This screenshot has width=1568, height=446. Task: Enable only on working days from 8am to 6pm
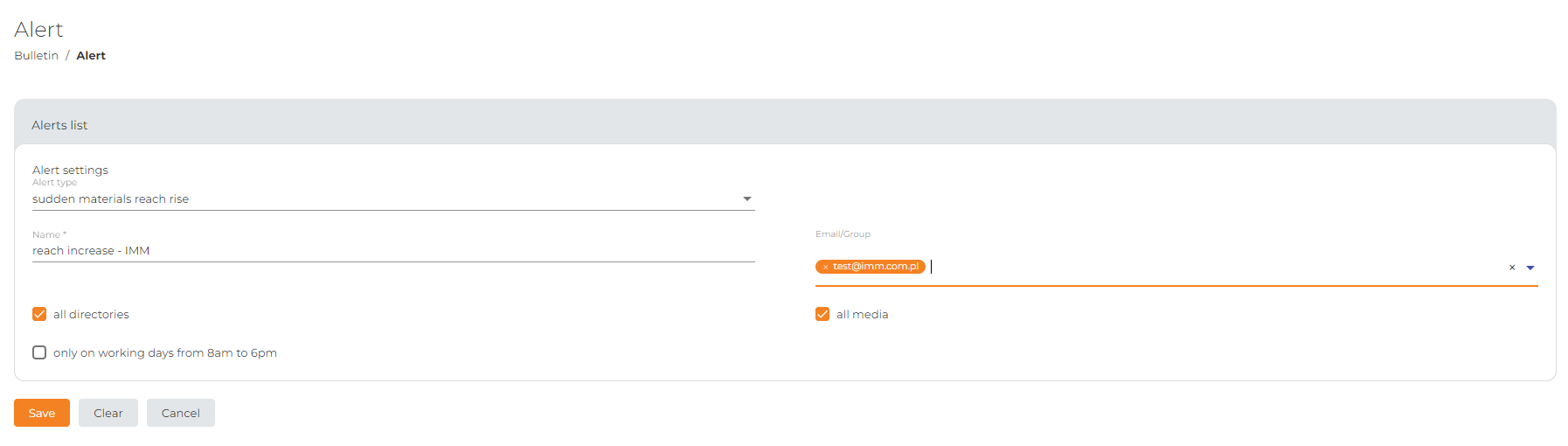click(39, 352)
